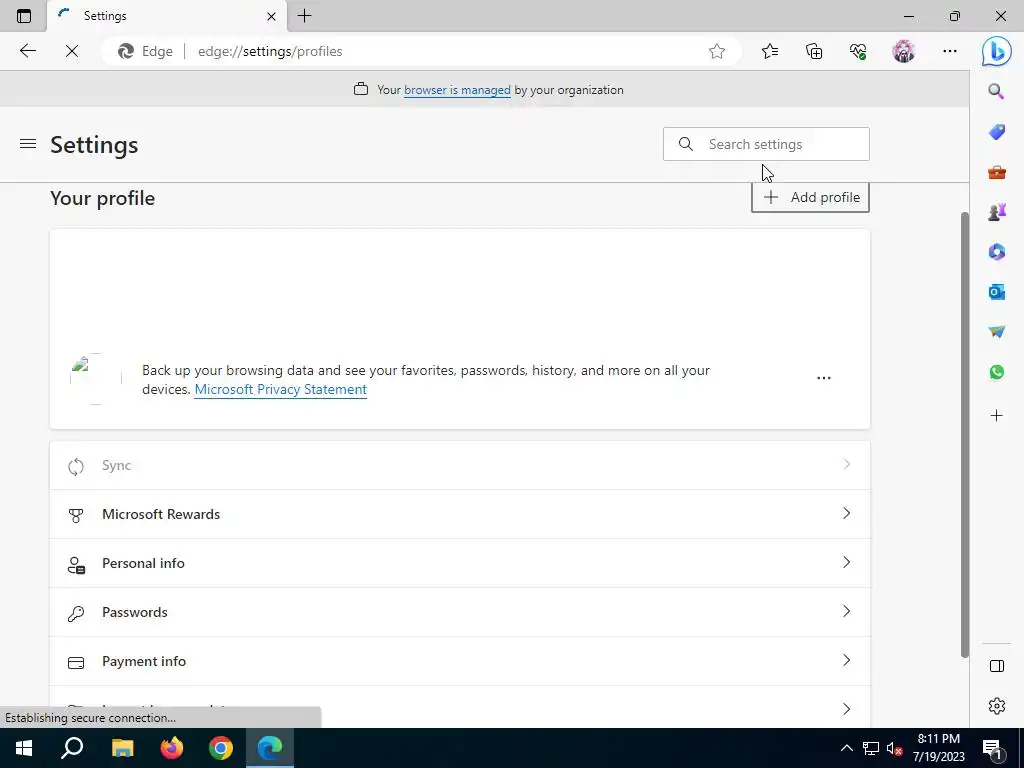Show hidden tray icons arrow

point(846,748)
